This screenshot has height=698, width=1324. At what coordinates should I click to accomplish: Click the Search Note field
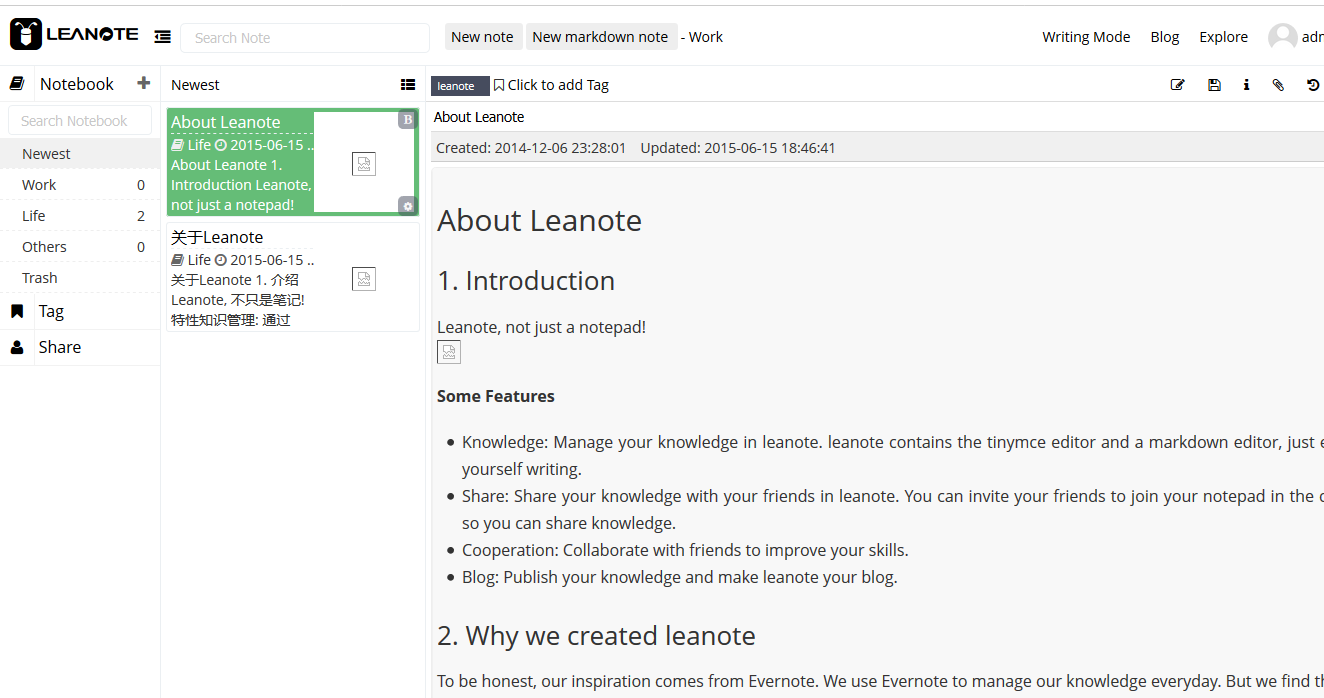304,38
